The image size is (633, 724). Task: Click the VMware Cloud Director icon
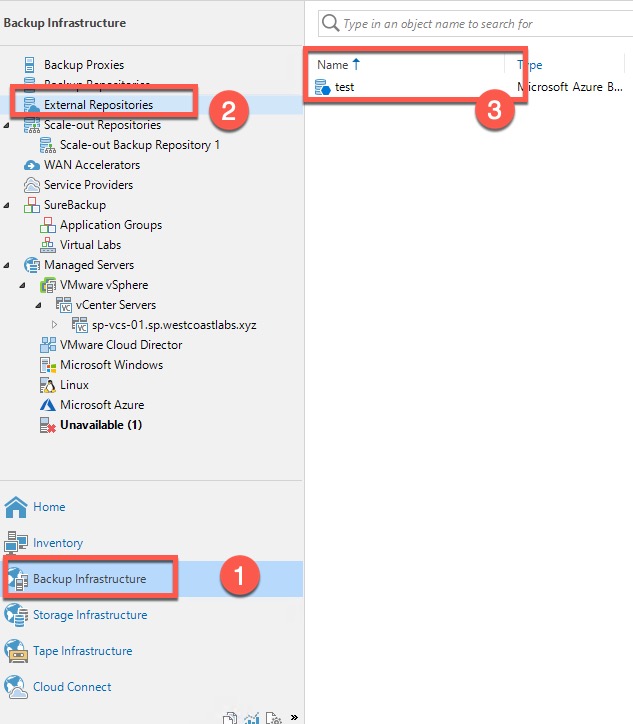[x=47, y=345]
